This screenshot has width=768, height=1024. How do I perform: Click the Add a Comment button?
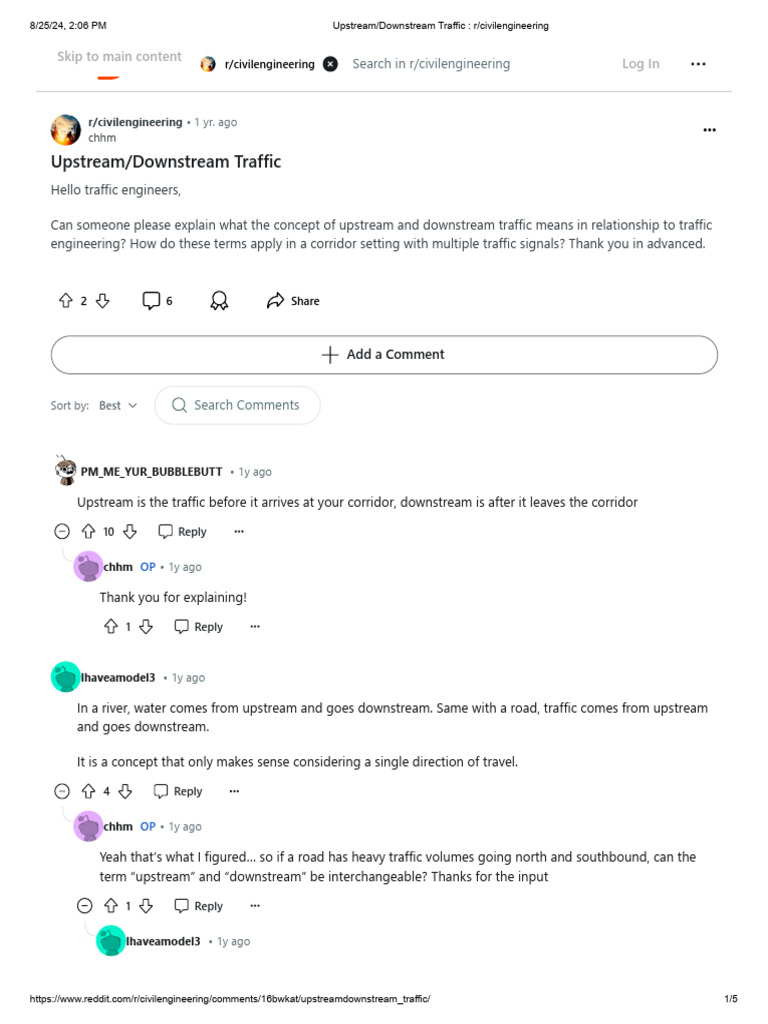tap(384, 355)
